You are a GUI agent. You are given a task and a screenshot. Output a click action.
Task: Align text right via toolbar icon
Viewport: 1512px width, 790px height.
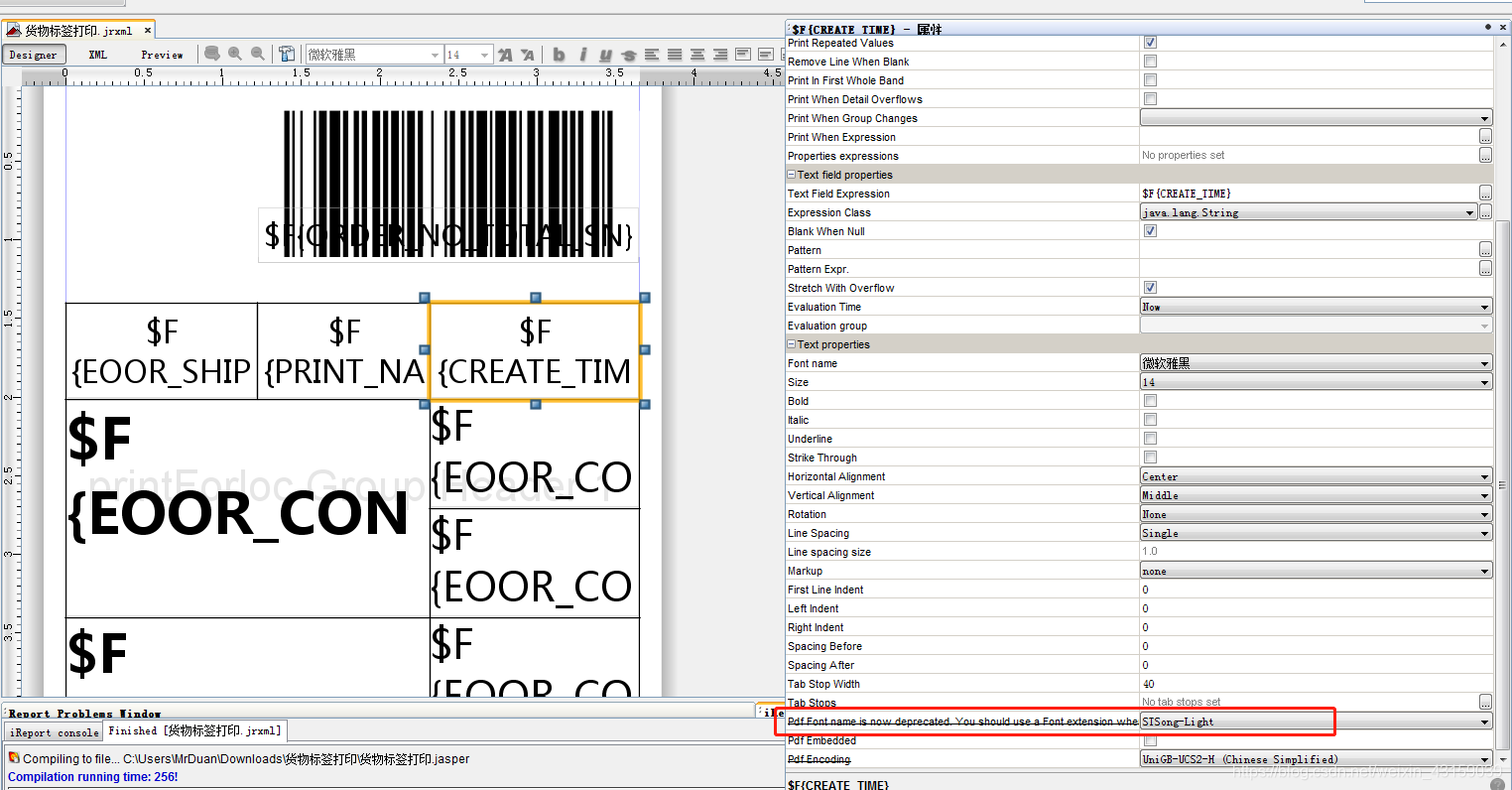click(720, 55)
